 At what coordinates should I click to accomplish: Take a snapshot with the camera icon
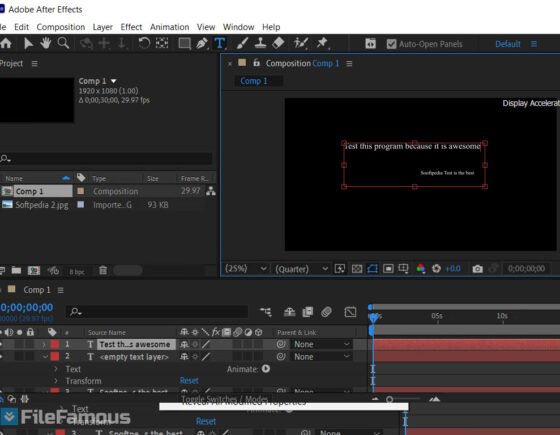coord(478,269)
